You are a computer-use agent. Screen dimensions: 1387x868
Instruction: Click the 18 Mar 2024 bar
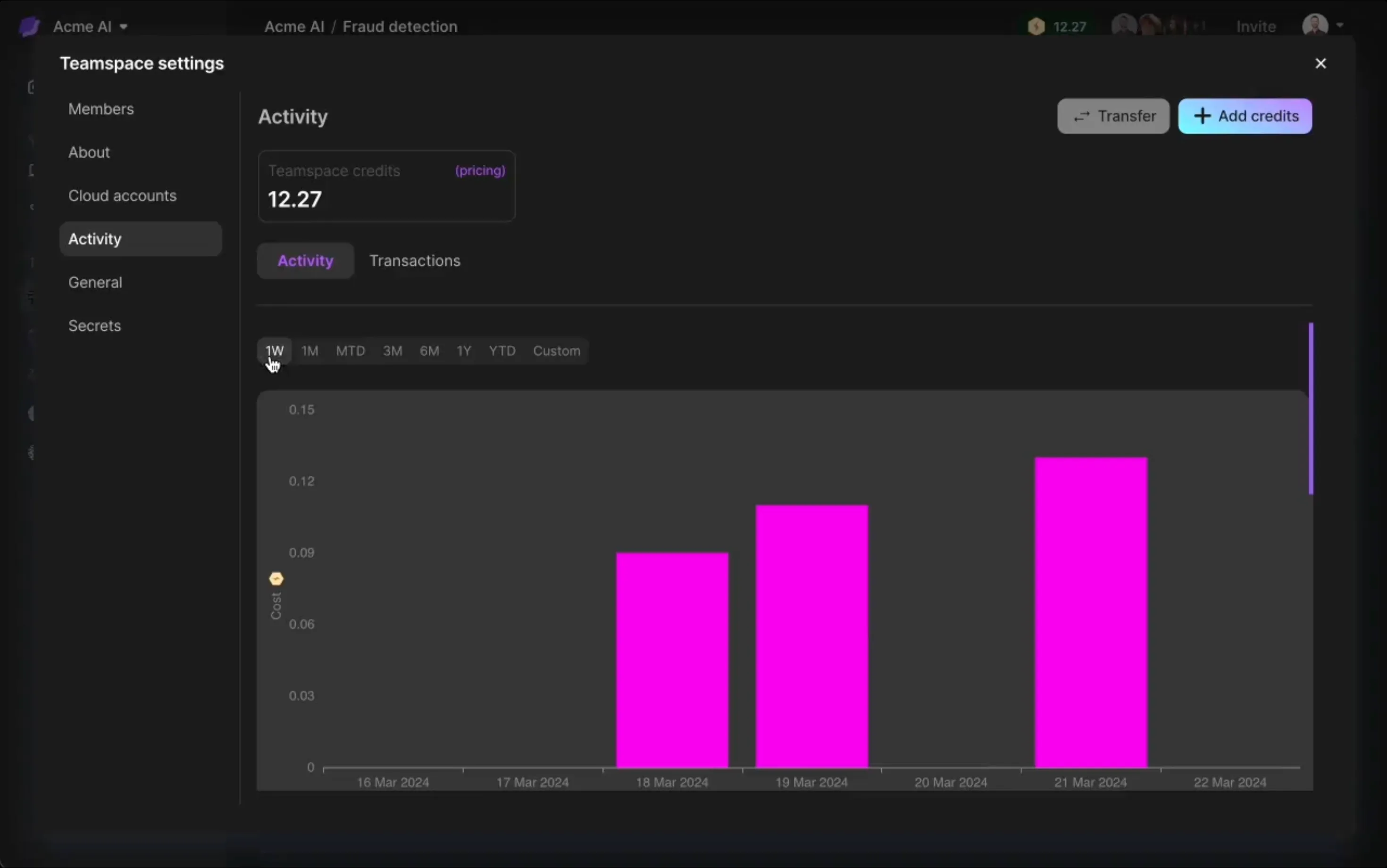[x=672, y=659]
